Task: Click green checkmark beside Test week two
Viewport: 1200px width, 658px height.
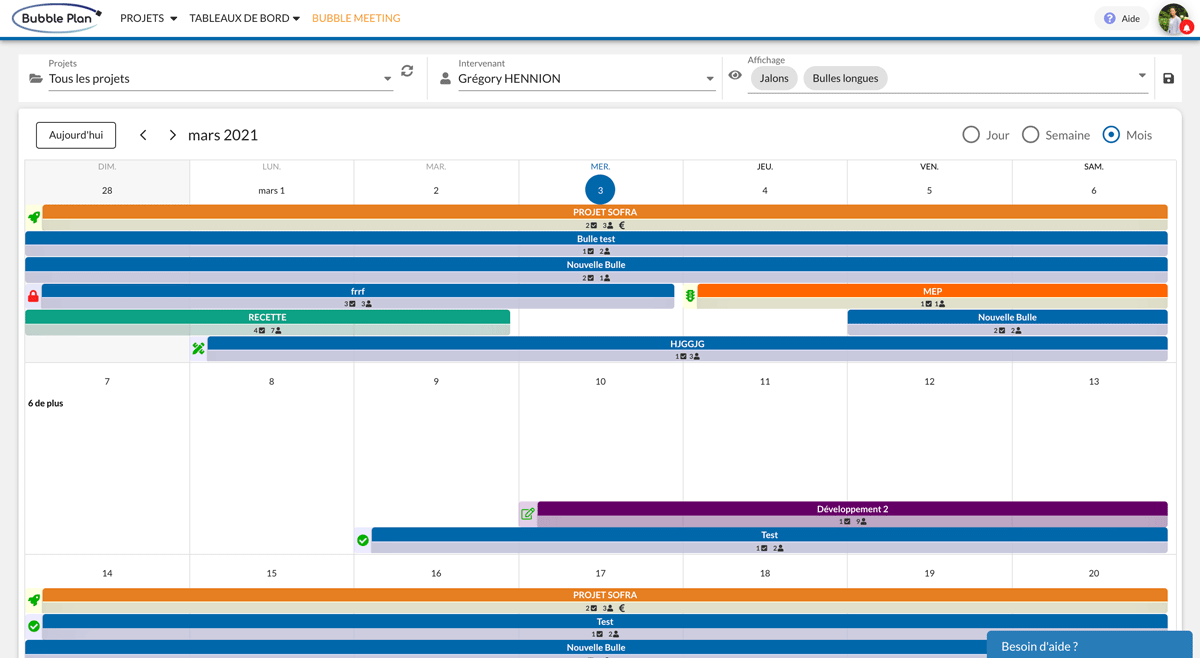Action: click(x=363, y=540)
